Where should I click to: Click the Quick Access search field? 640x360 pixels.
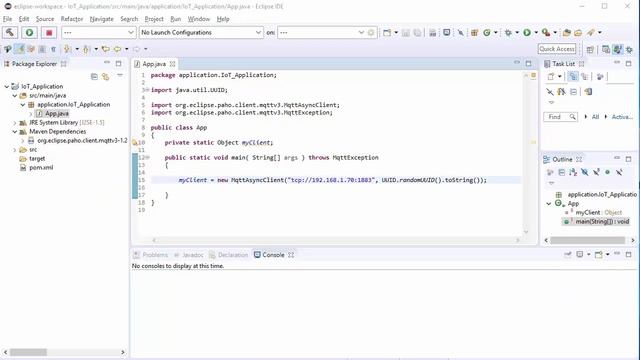tap(557, 49)
